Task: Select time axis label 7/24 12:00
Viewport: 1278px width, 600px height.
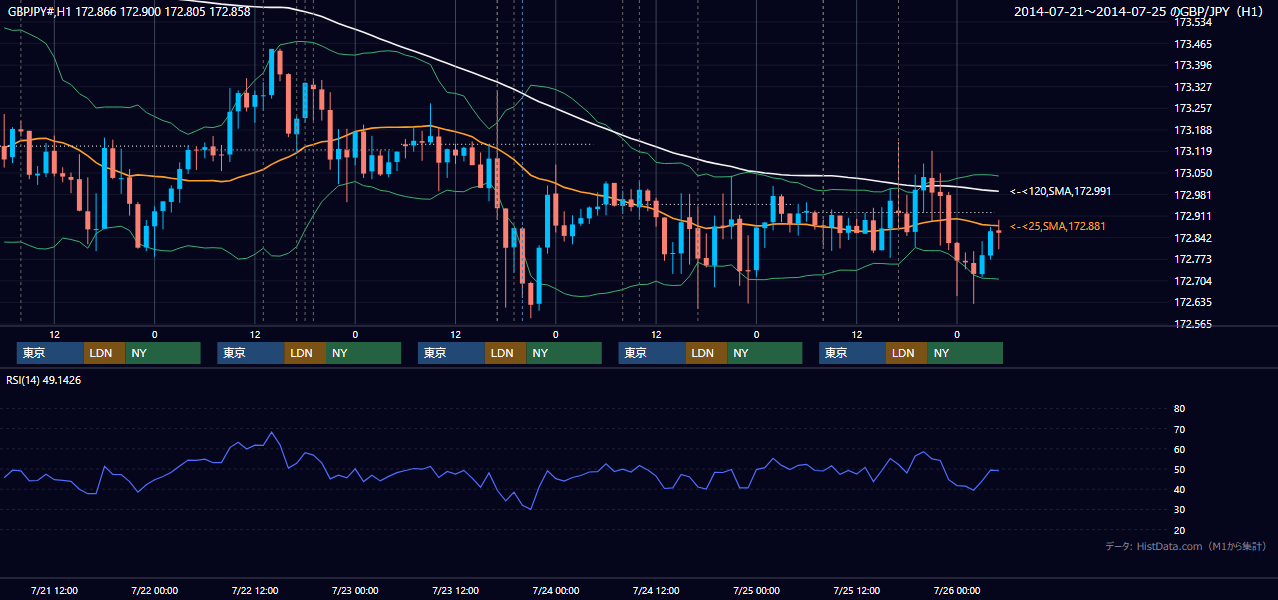Action: click(656, 590)
